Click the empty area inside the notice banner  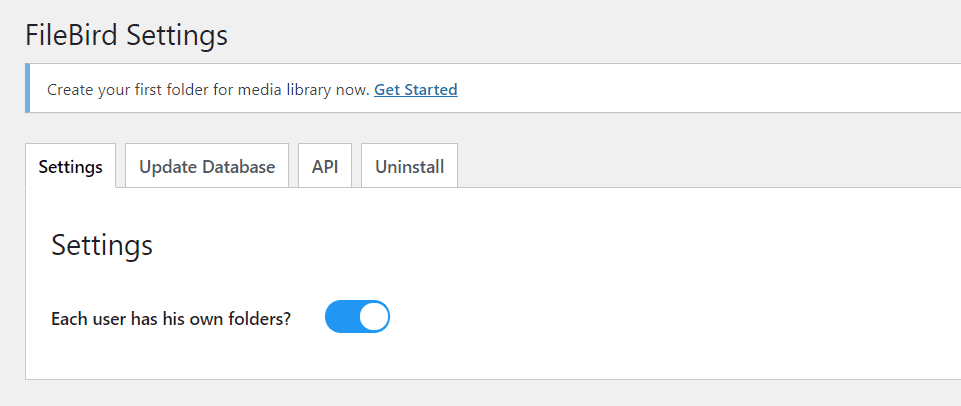[x=700, y=90]
